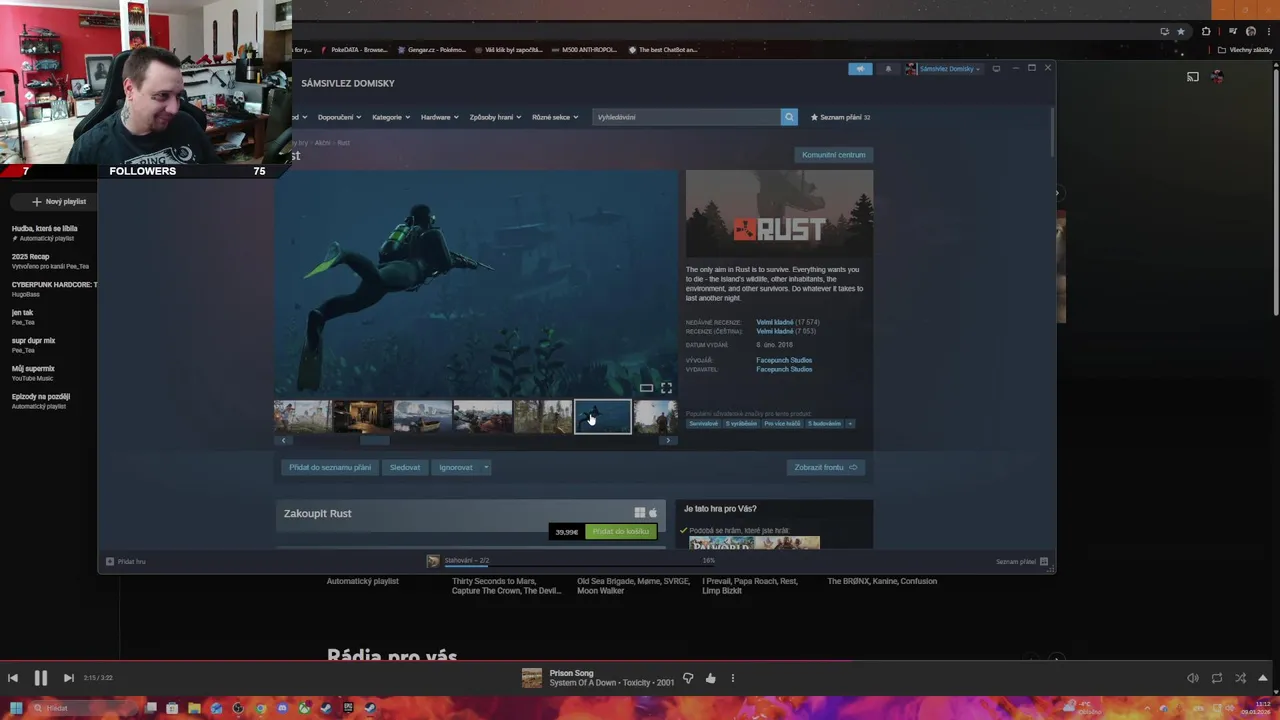Expand the Různé sekce store menu

tap(555, 117)
